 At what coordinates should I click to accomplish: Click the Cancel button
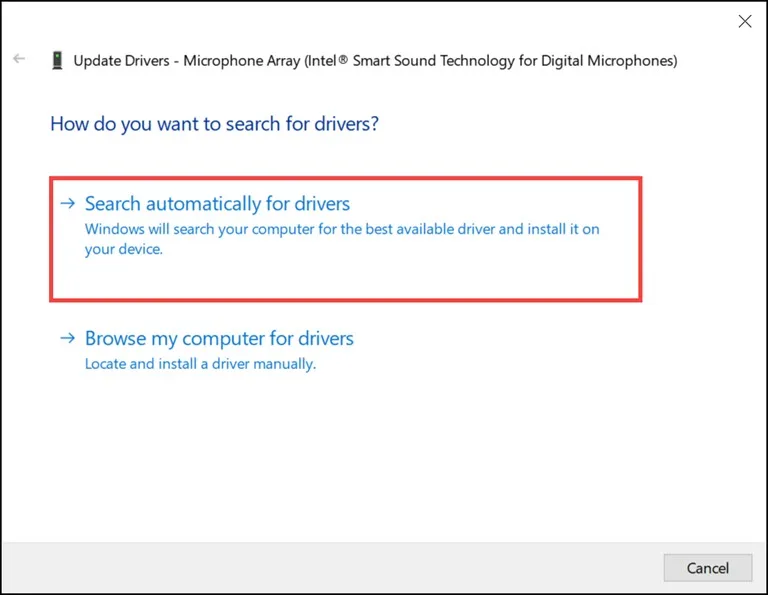point(708,568)
